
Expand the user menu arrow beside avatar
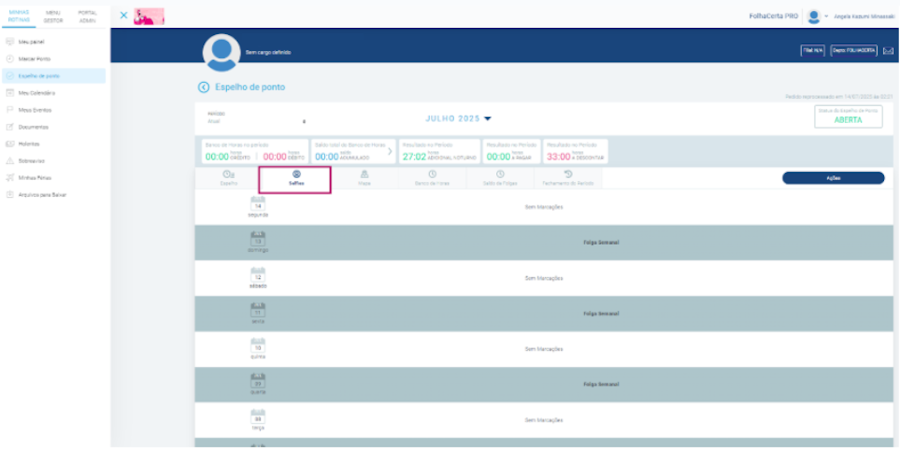pyautogui.click(x=827, y=17)
